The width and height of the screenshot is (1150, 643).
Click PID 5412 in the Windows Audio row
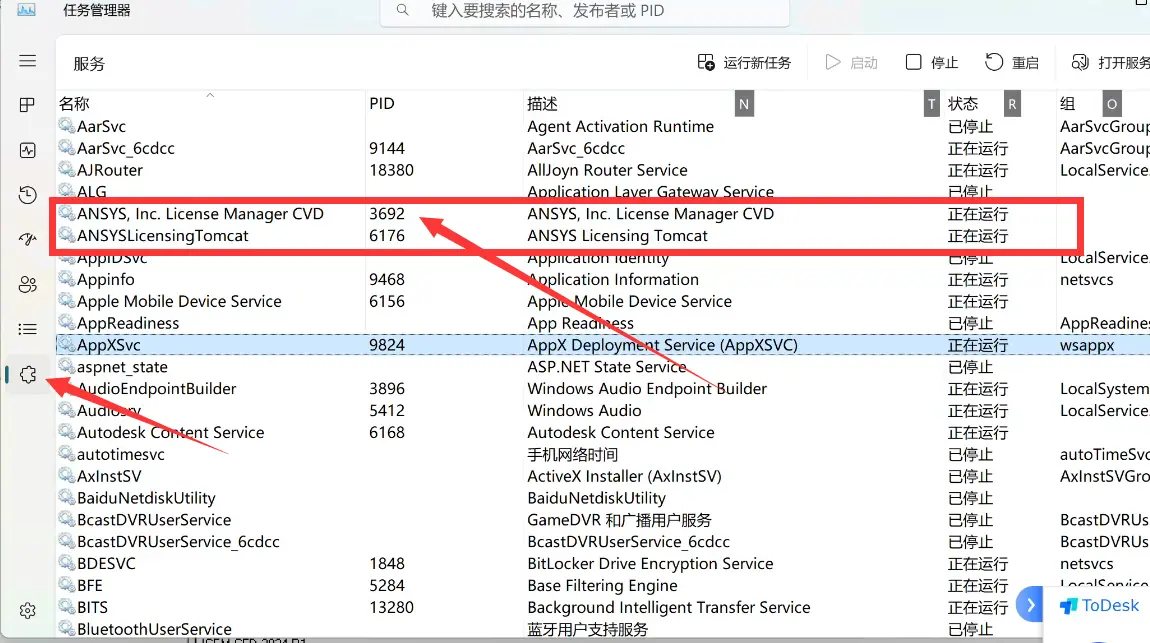387,411
